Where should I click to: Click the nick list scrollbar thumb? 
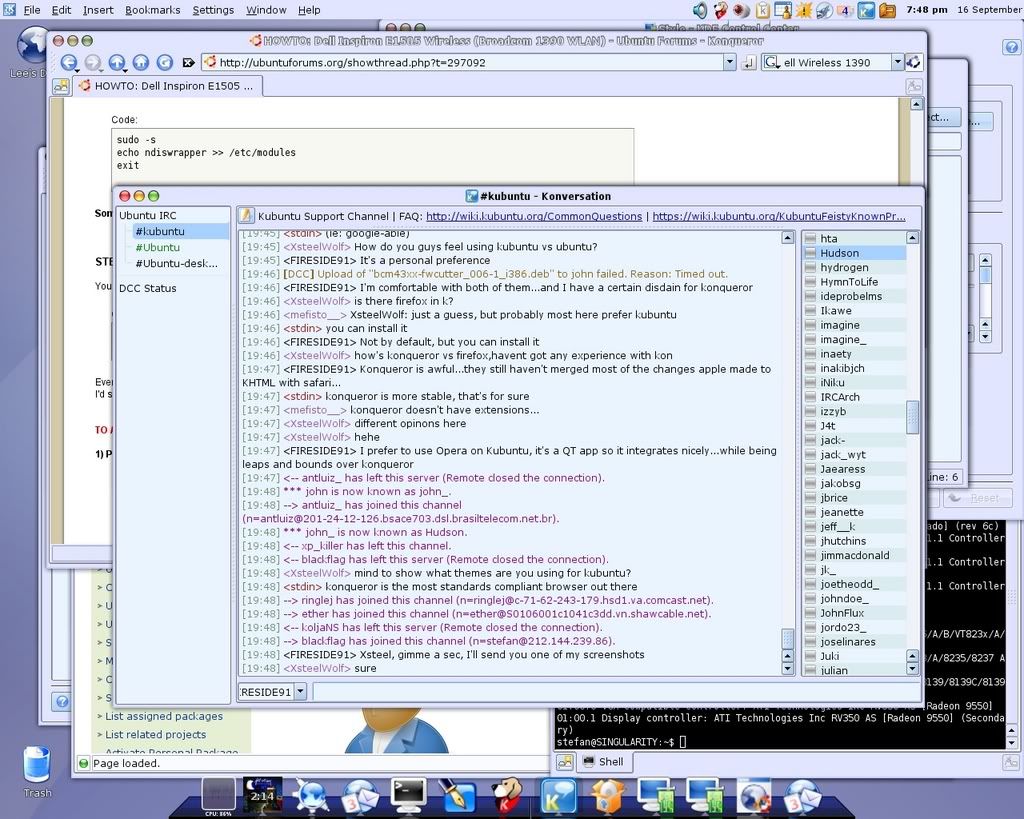pyautogui.click(x=912, y=417)
